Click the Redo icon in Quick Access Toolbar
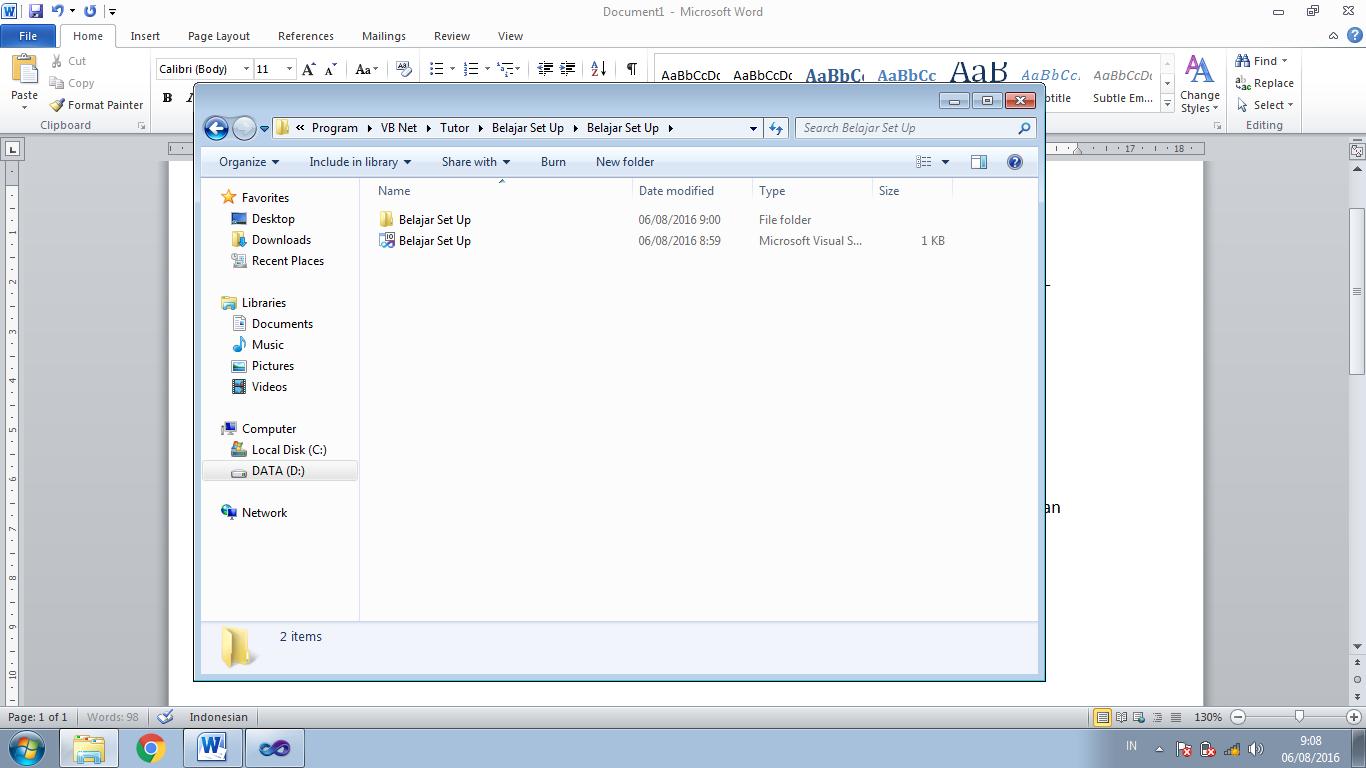Screen dimensions: 1366x768 tap(90, 11)
